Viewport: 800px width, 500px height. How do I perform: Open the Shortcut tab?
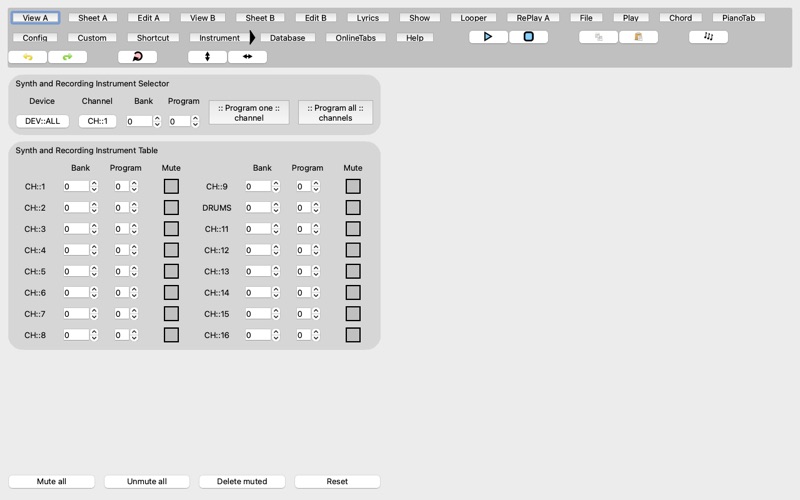[x=153, y=38]
